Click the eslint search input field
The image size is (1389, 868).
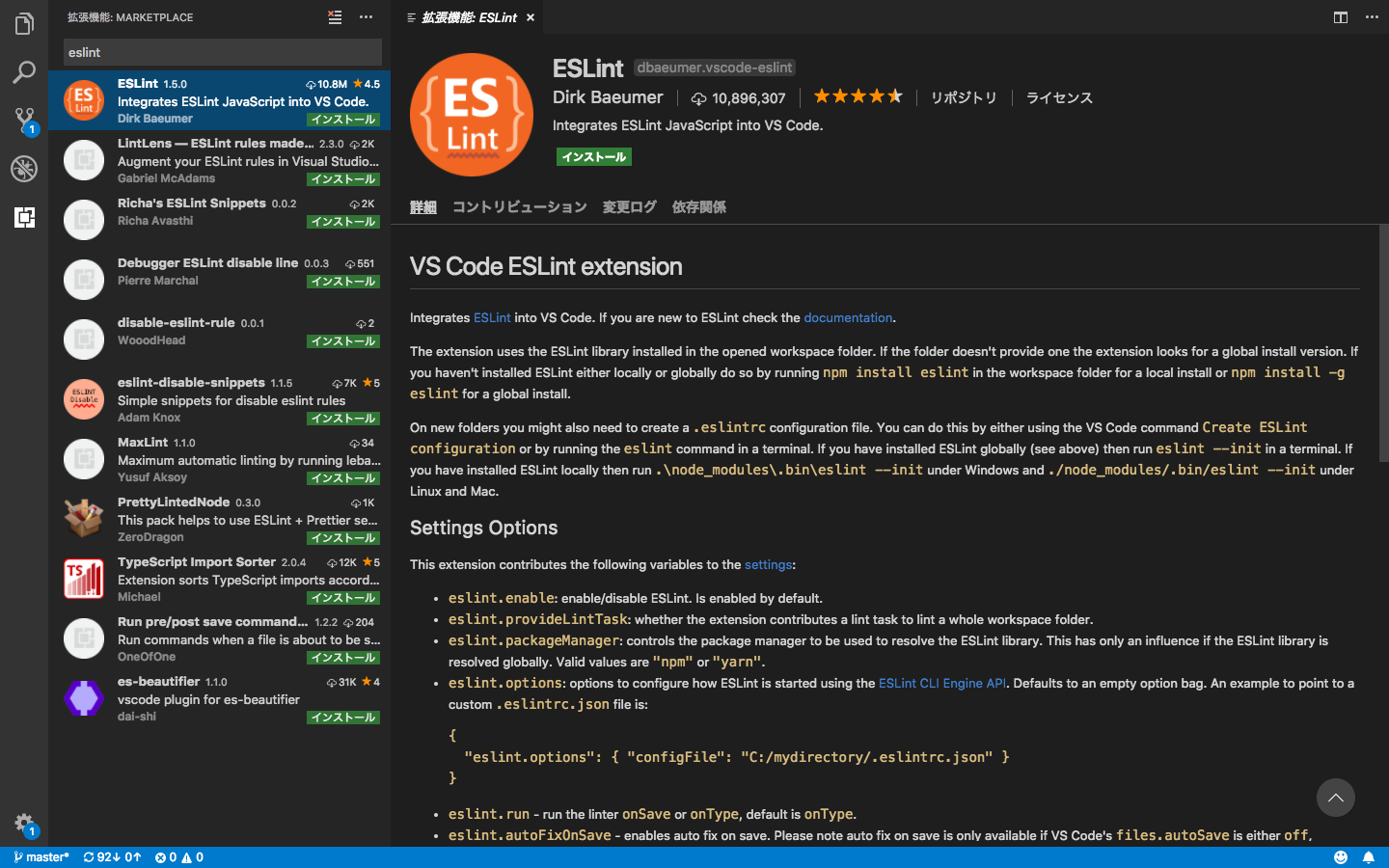coord(222,51)
